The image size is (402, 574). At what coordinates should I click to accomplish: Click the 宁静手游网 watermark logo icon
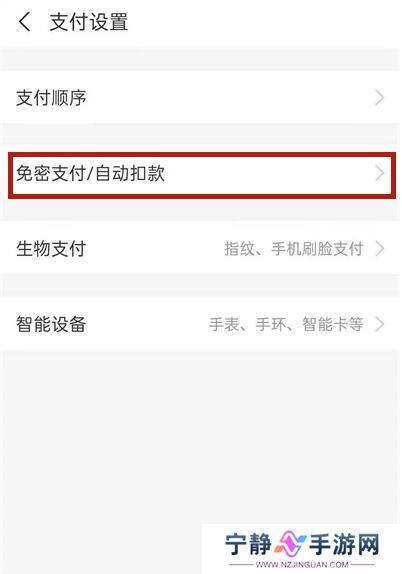coord(290,544)
